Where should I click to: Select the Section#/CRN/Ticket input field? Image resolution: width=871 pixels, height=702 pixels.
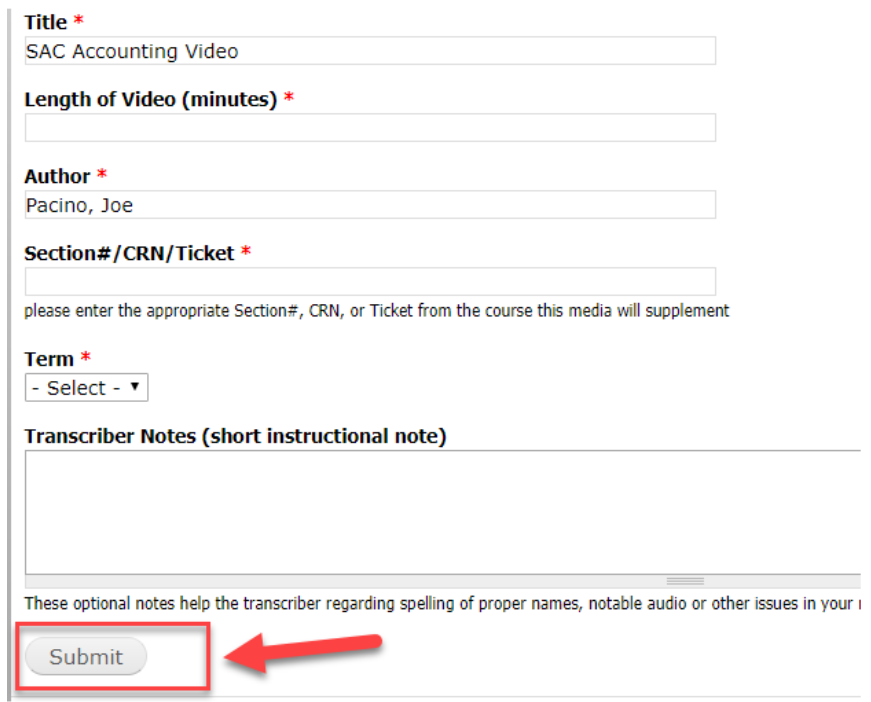[x=370, y=281]
